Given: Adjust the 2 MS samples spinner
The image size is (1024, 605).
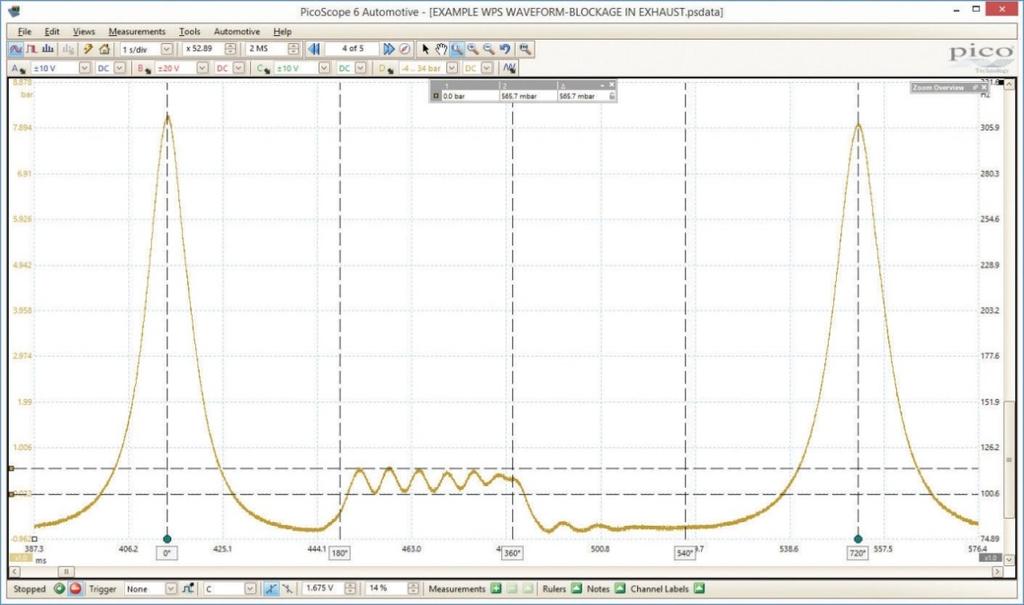Looking at the screenshot, I should [x=293, y=49].
